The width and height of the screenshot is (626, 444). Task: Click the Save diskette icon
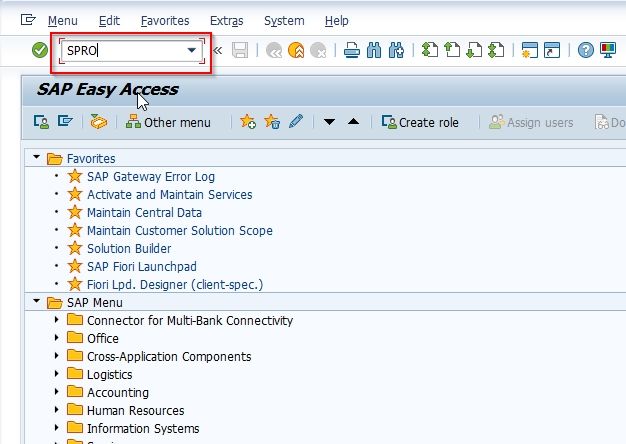240,50
